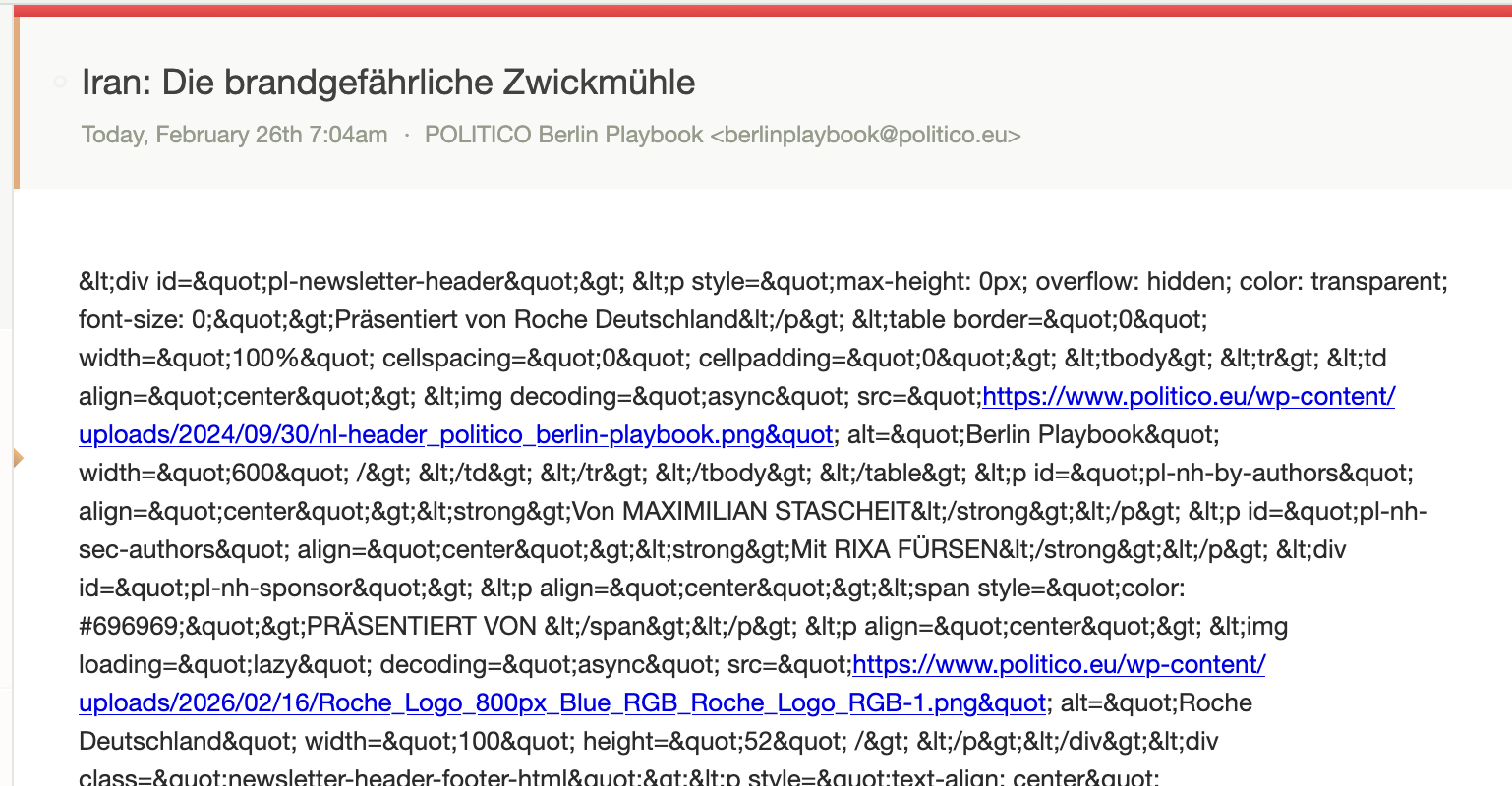Select the sender name 'POLITICO Berlin Playbook'

click(563, 135)
